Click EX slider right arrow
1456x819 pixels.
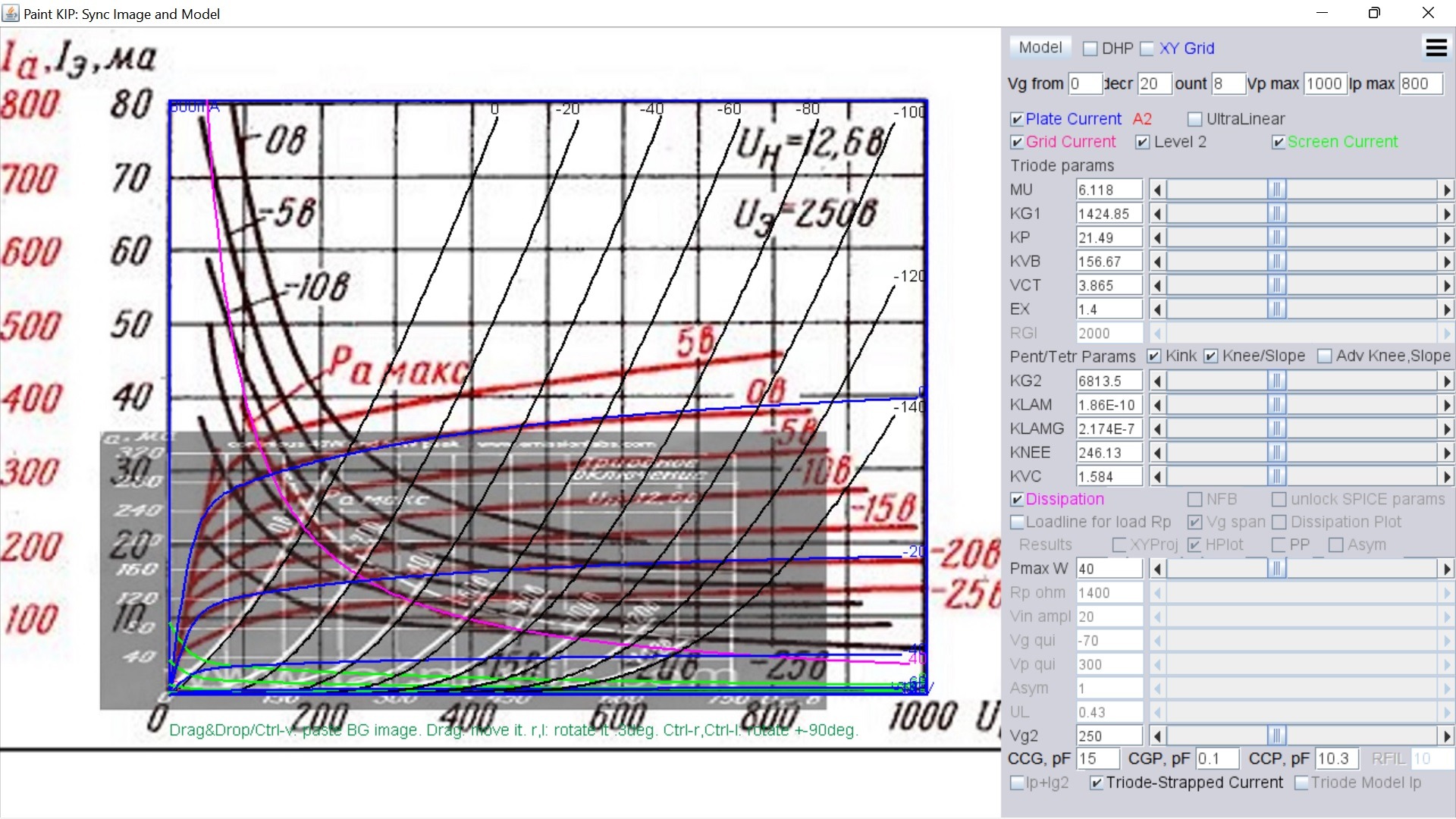pyautogui.click(x=1446, y=309)
